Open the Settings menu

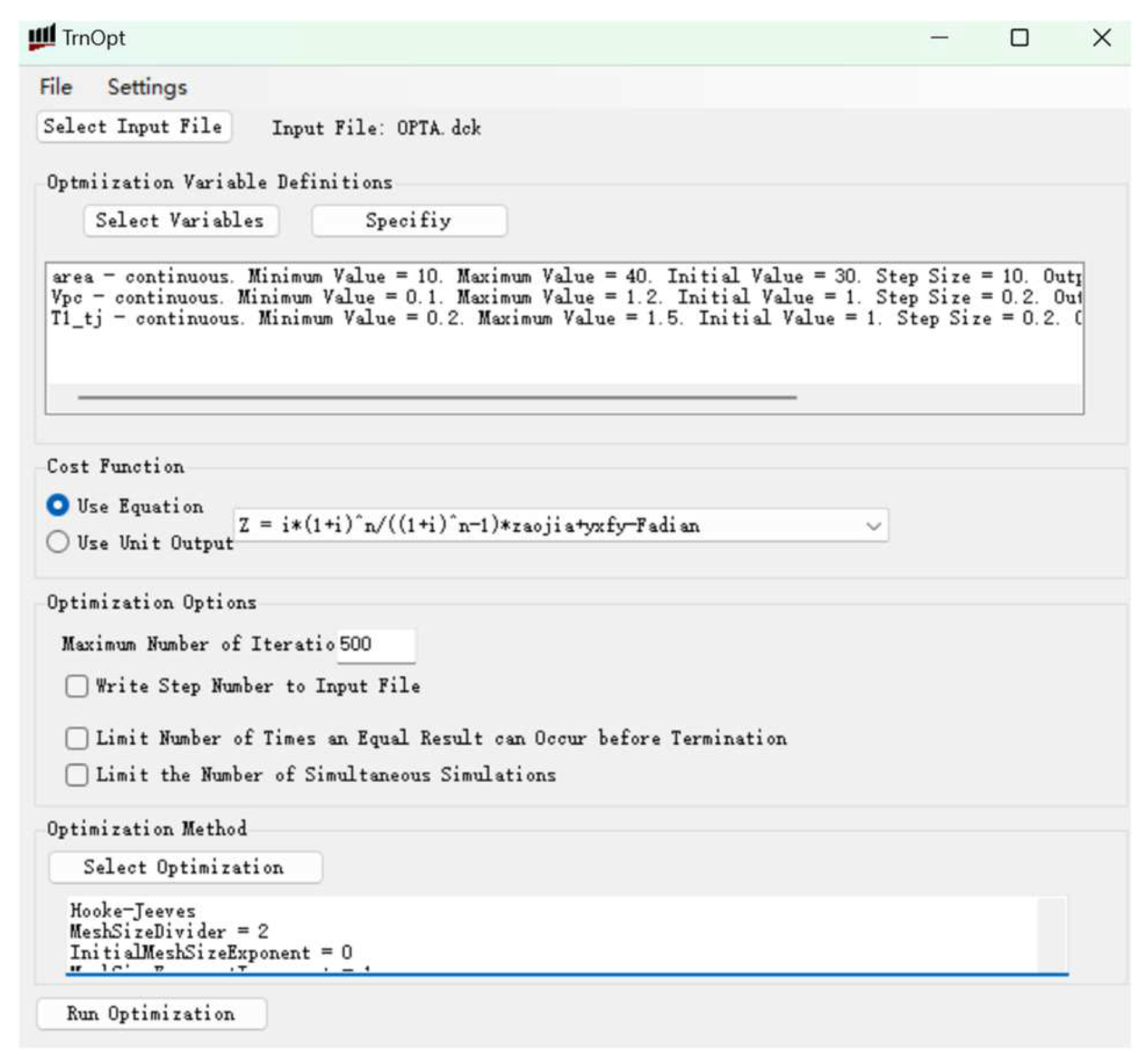(147, 87)
